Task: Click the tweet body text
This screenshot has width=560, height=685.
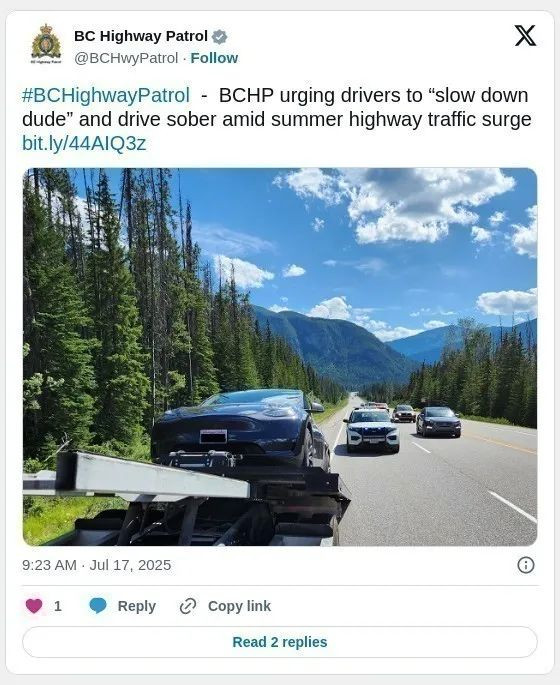Action: (277, 119)
